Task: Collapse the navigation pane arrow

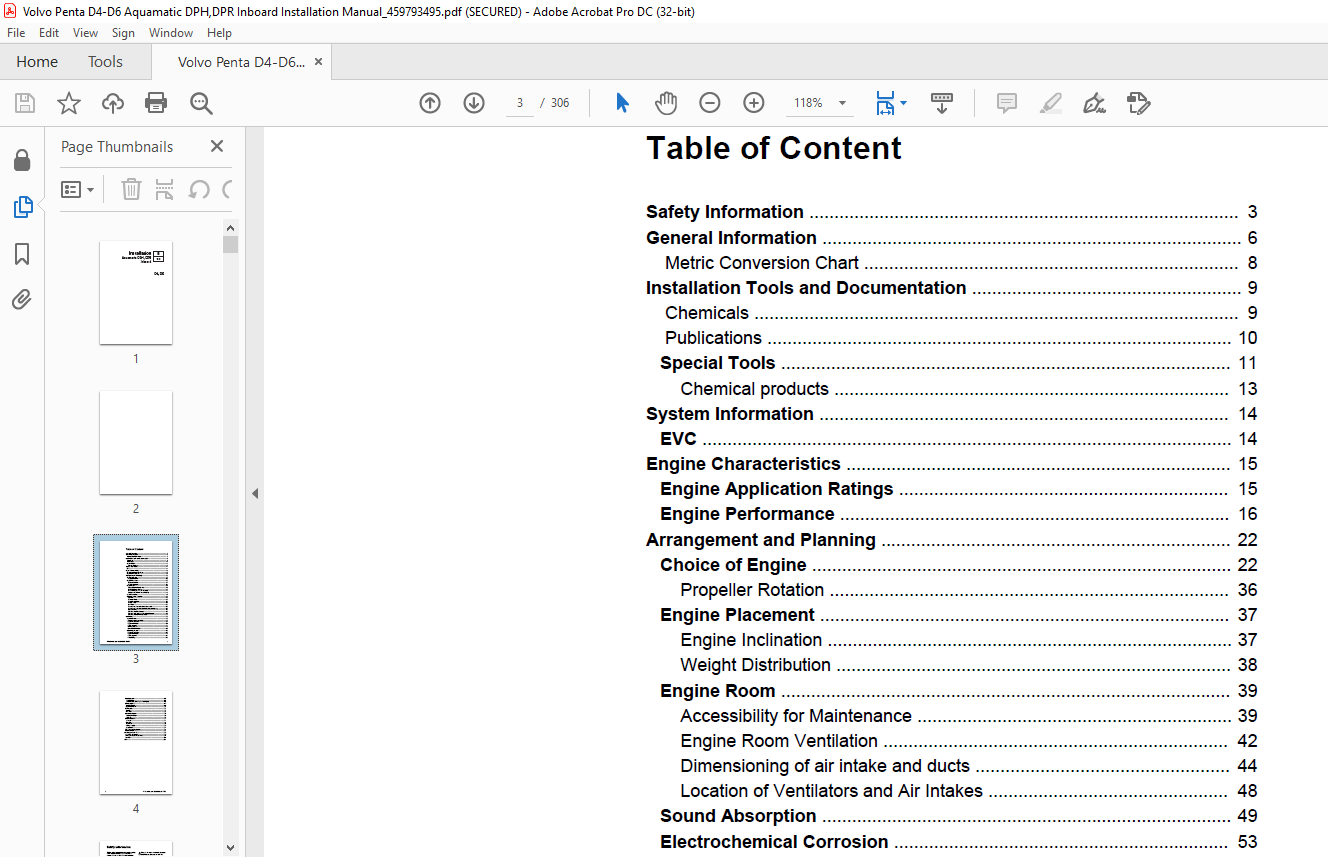Action: (255, 493)
